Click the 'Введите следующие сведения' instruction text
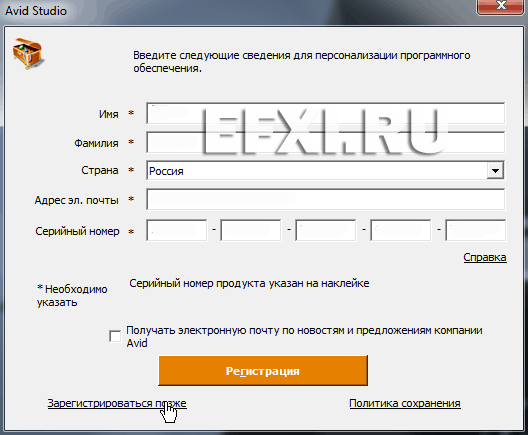528x435 pixels. (x=302, y=62)
